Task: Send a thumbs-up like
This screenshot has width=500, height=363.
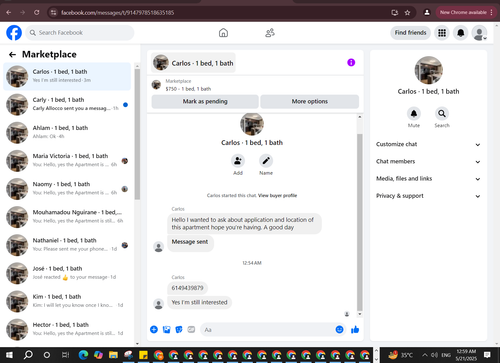Action: 355,330
